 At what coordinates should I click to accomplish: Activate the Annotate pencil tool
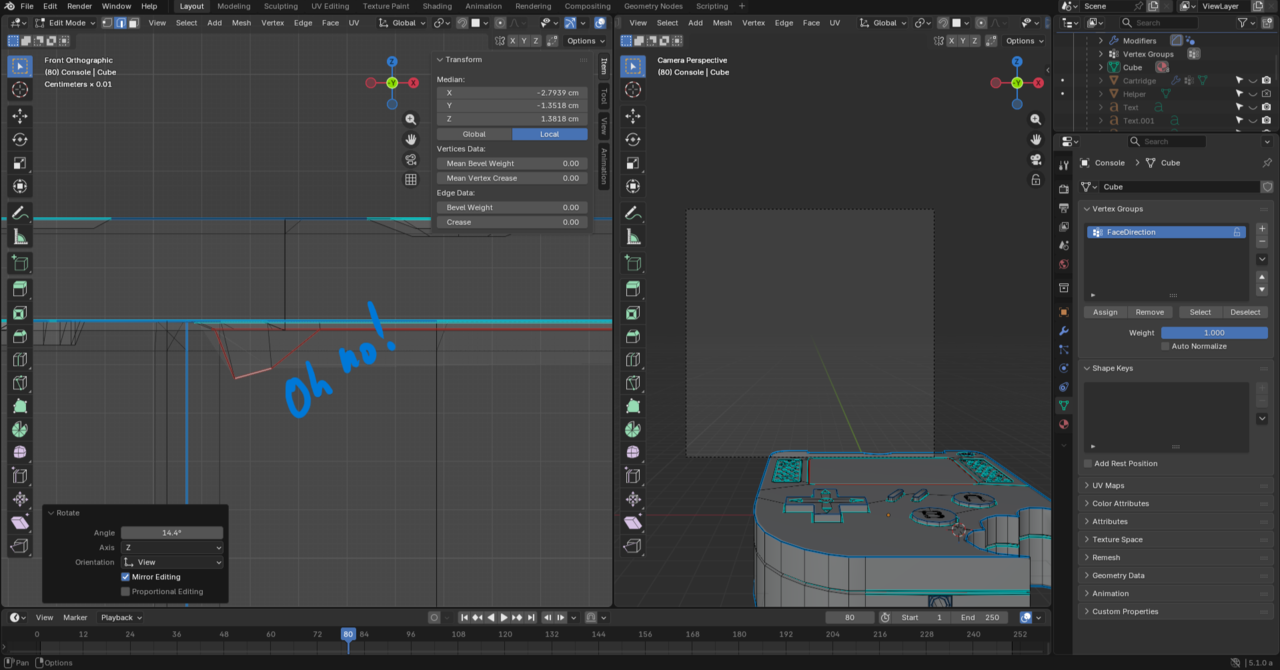click(x=20, y=213)
